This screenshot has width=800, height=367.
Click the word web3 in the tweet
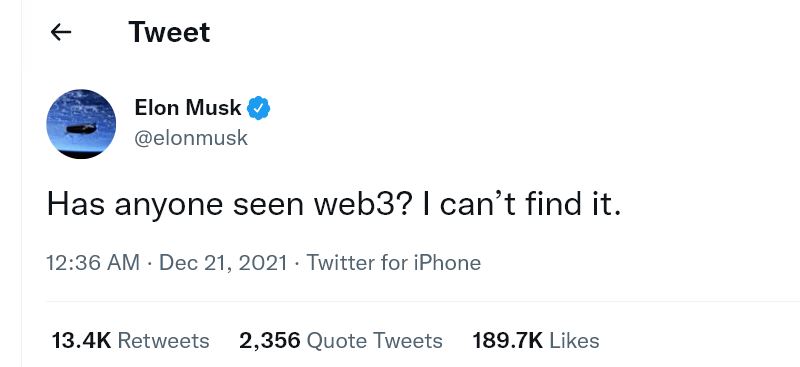(355, 204)
